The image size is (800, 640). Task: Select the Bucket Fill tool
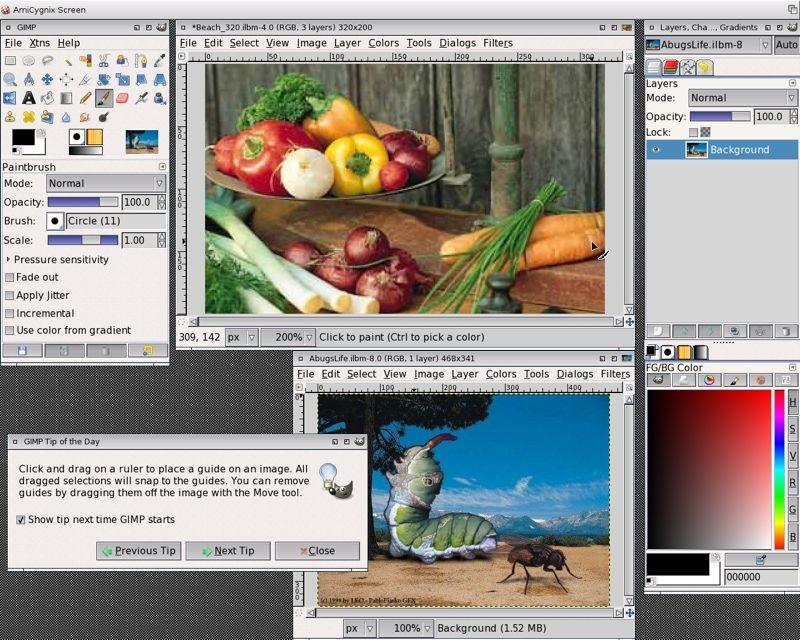pos(47,98)
